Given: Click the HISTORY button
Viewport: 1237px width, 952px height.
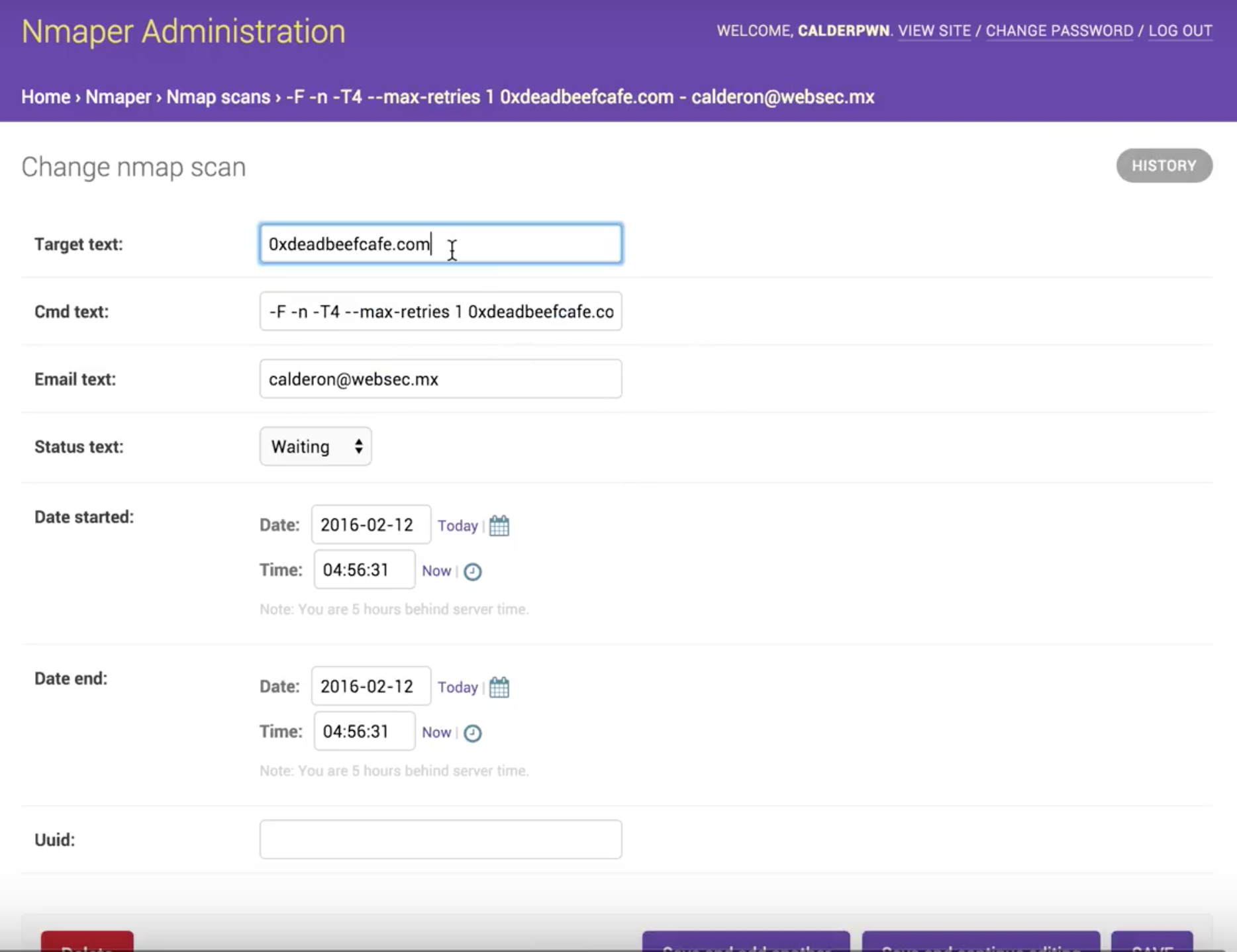Looking at the screenshot, I should point(1164,166).
